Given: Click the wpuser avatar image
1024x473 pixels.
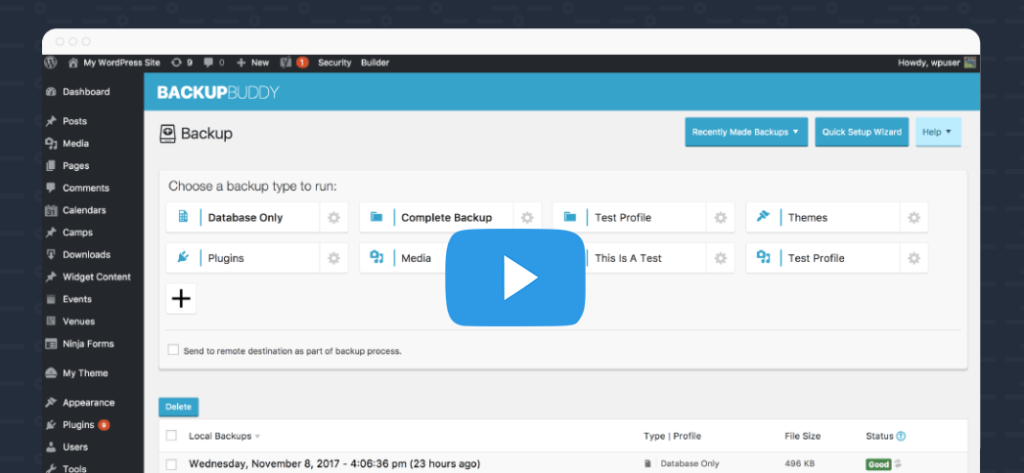Looking at the screenshot, I should tap(970, 63).
